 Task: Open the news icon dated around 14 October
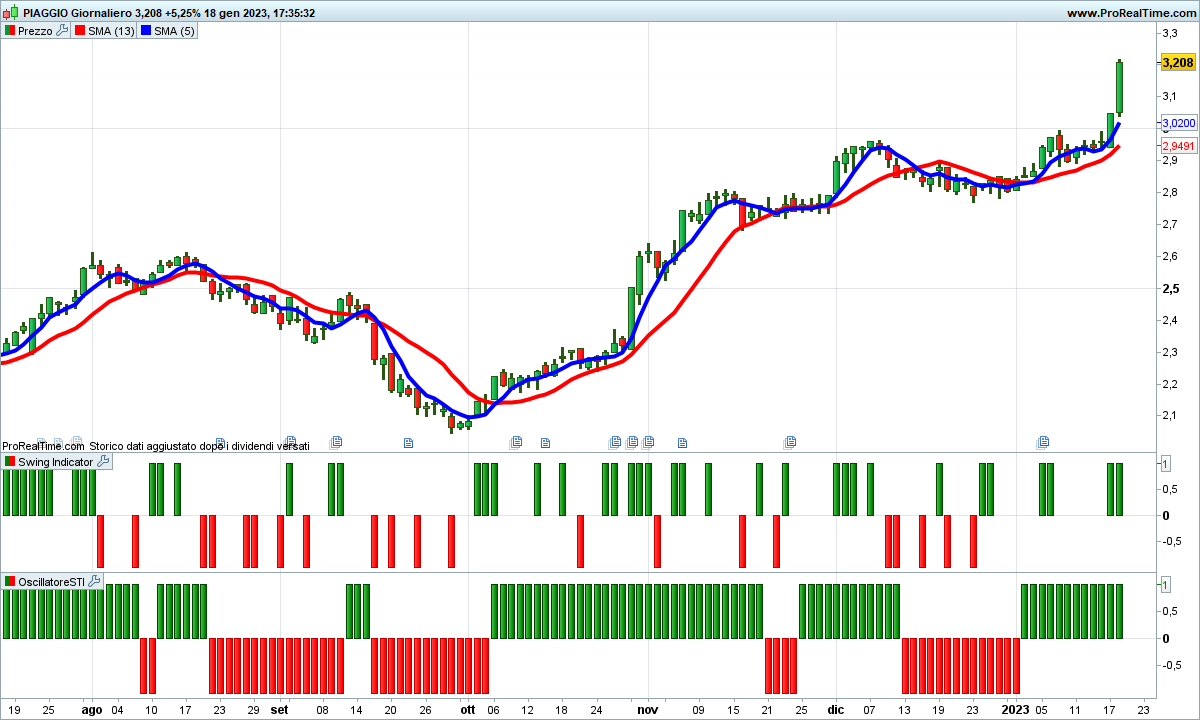tap(546, 441)
